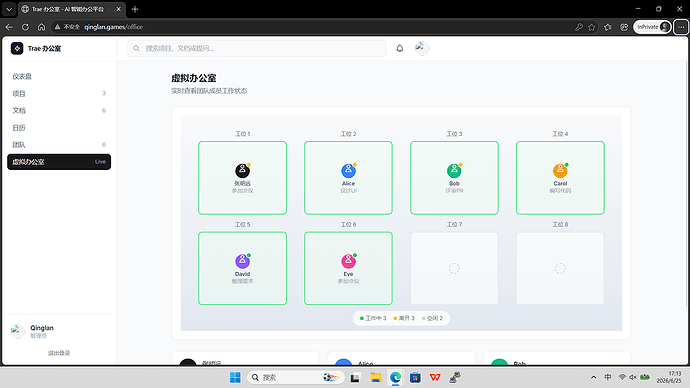Screen dimensions: 690x388
Task: Click the browser icon beside the InPrivate badge
Action: tap(624, 27)
